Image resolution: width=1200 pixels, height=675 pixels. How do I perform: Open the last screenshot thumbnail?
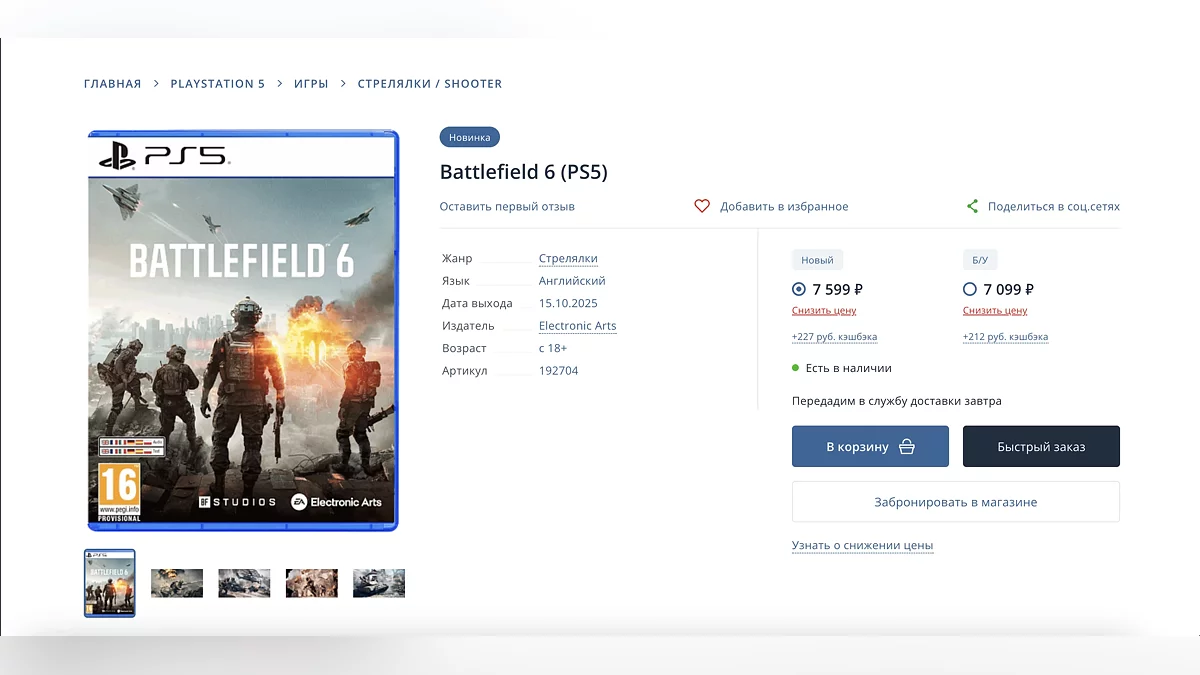379,583
